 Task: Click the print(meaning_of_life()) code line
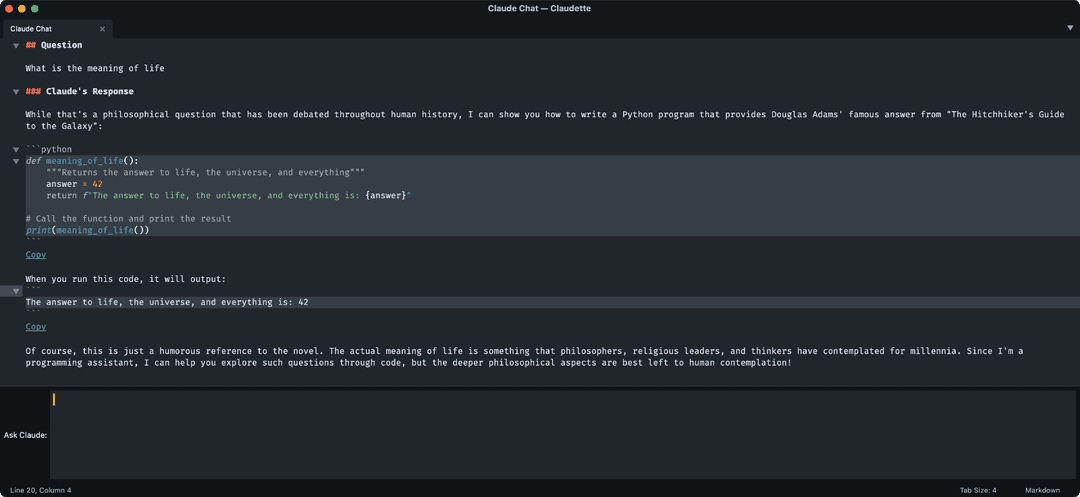tap(87, 231)
